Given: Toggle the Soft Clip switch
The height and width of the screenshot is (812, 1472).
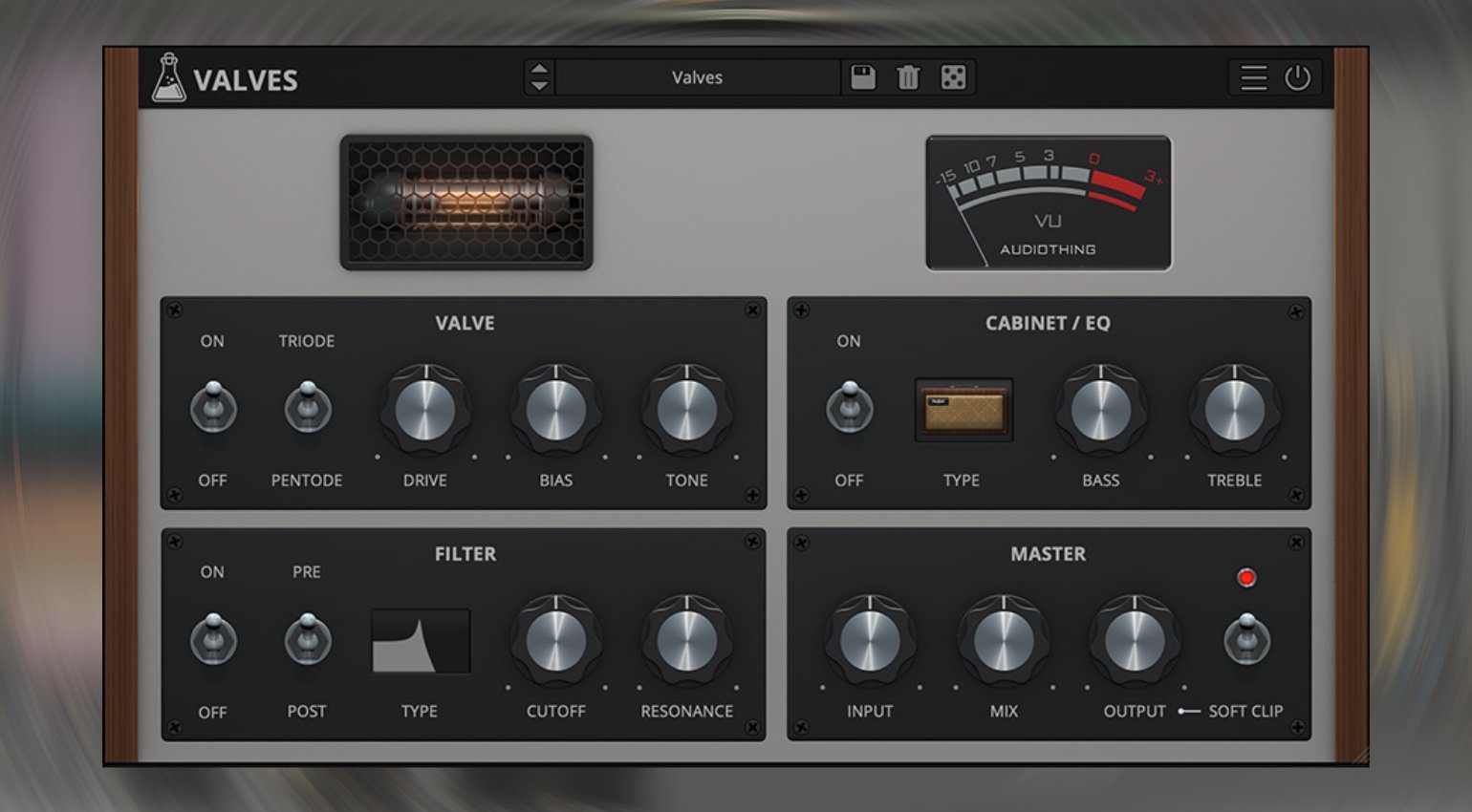Looking at the screenshot, I should pyautogui.click(x=1245, y=640).
